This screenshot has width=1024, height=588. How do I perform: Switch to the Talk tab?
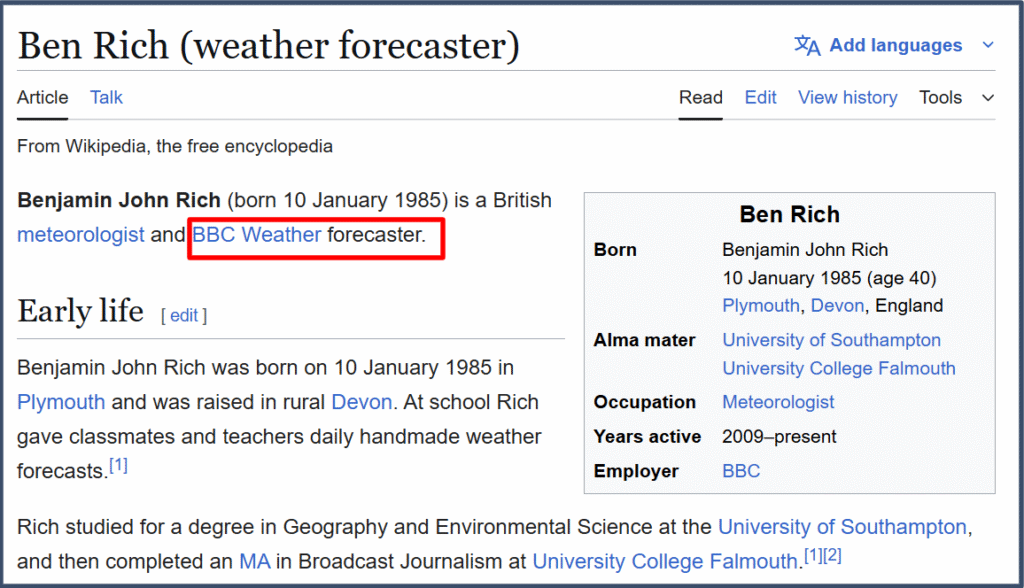tap(106, 97)
